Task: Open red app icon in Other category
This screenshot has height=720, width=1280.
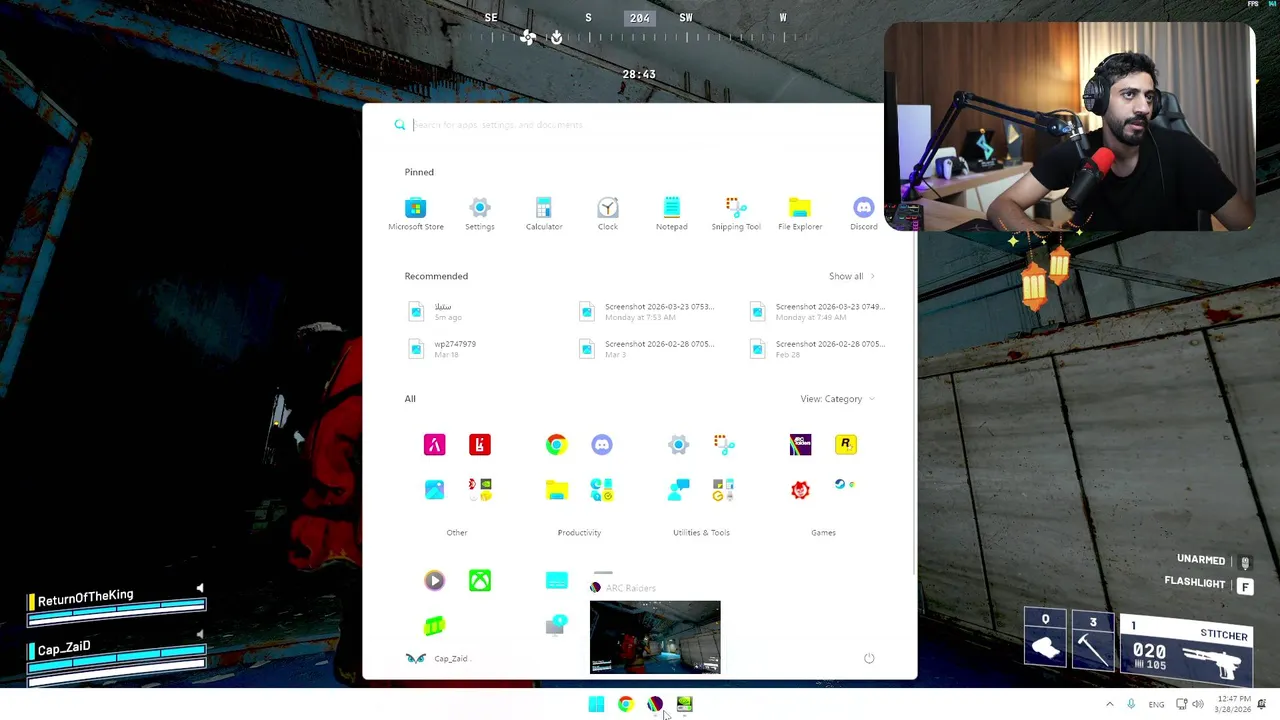Action: coord(480,444)
